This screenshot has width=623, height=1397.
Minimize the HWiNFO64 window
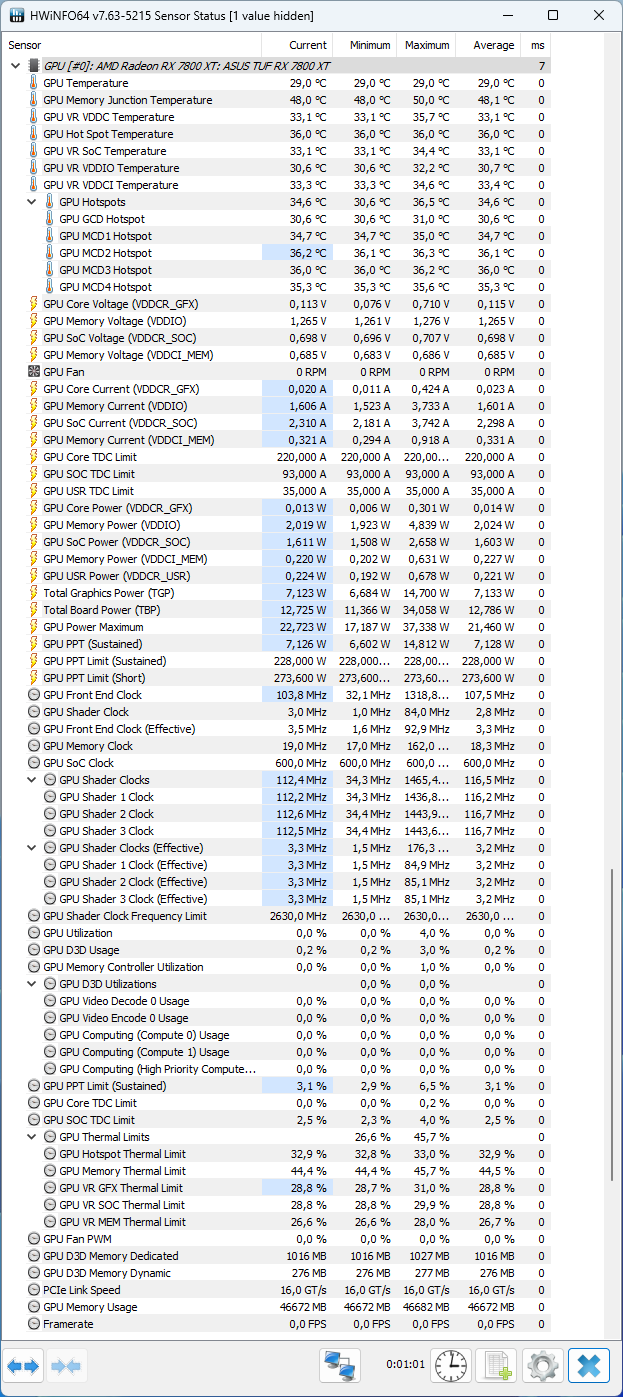(507, 16)
